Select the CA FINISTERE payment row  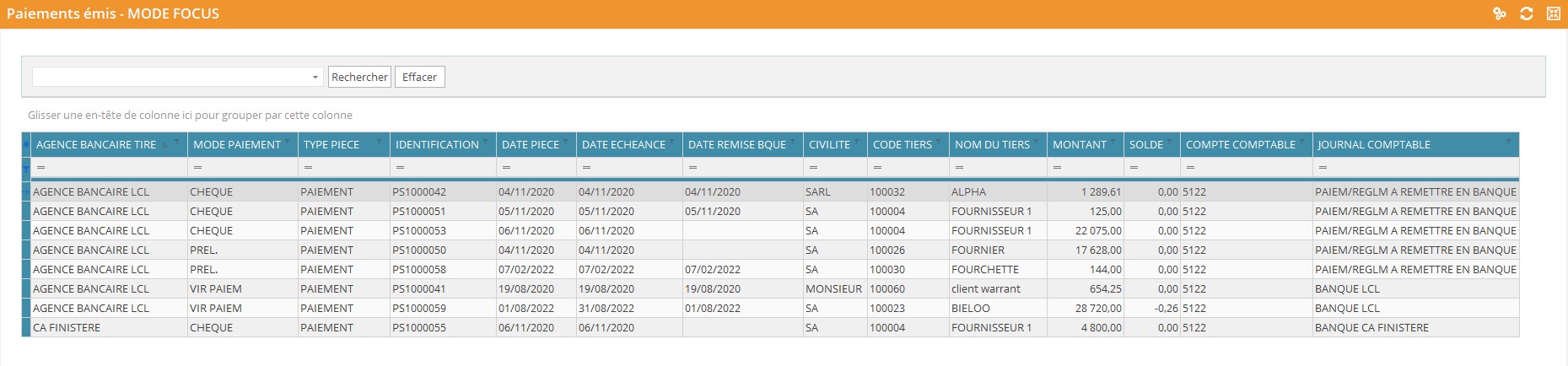click(x=67, y=328)
